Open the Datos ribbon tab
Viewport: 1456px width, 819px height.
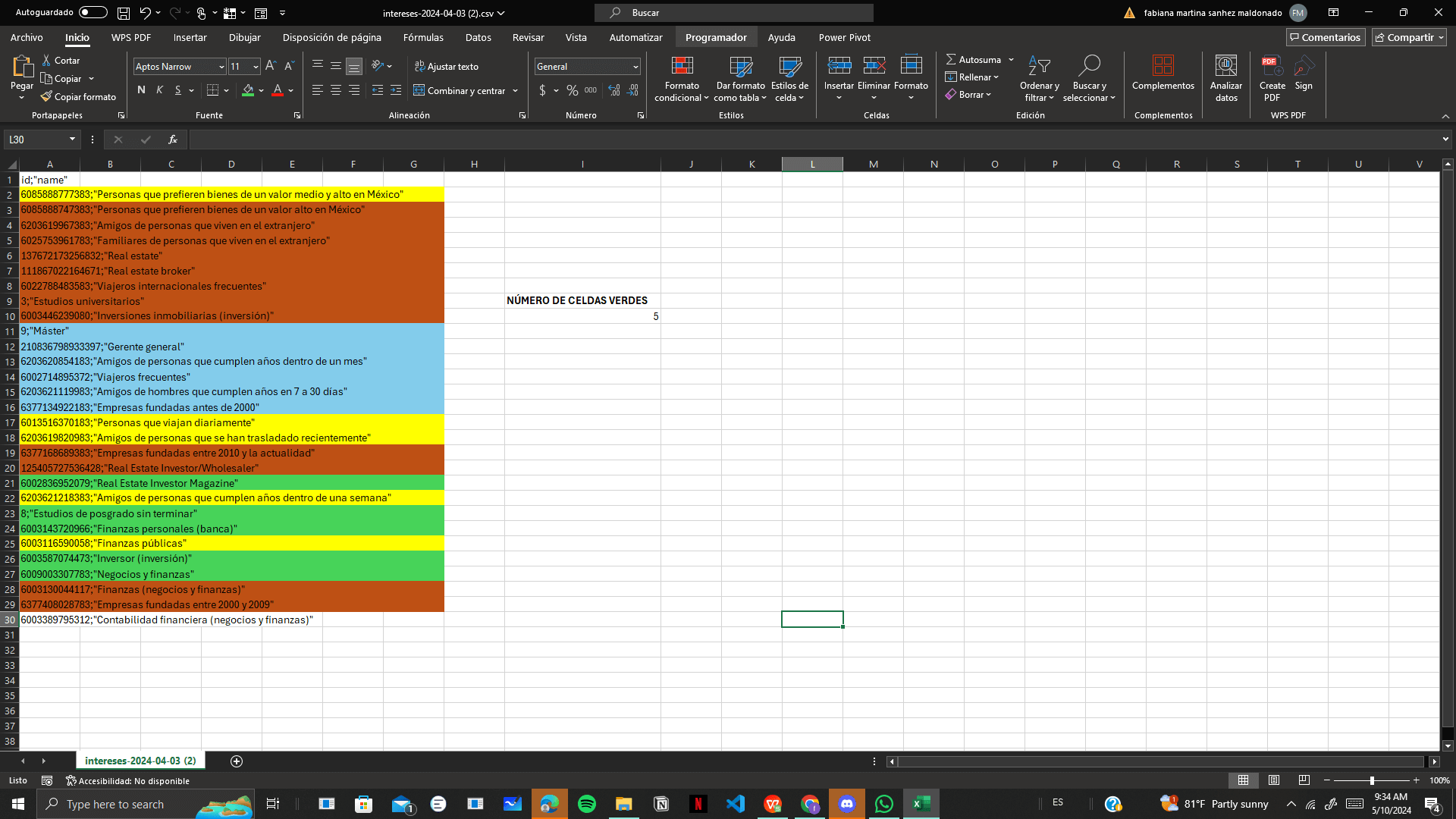click(478, 37)
